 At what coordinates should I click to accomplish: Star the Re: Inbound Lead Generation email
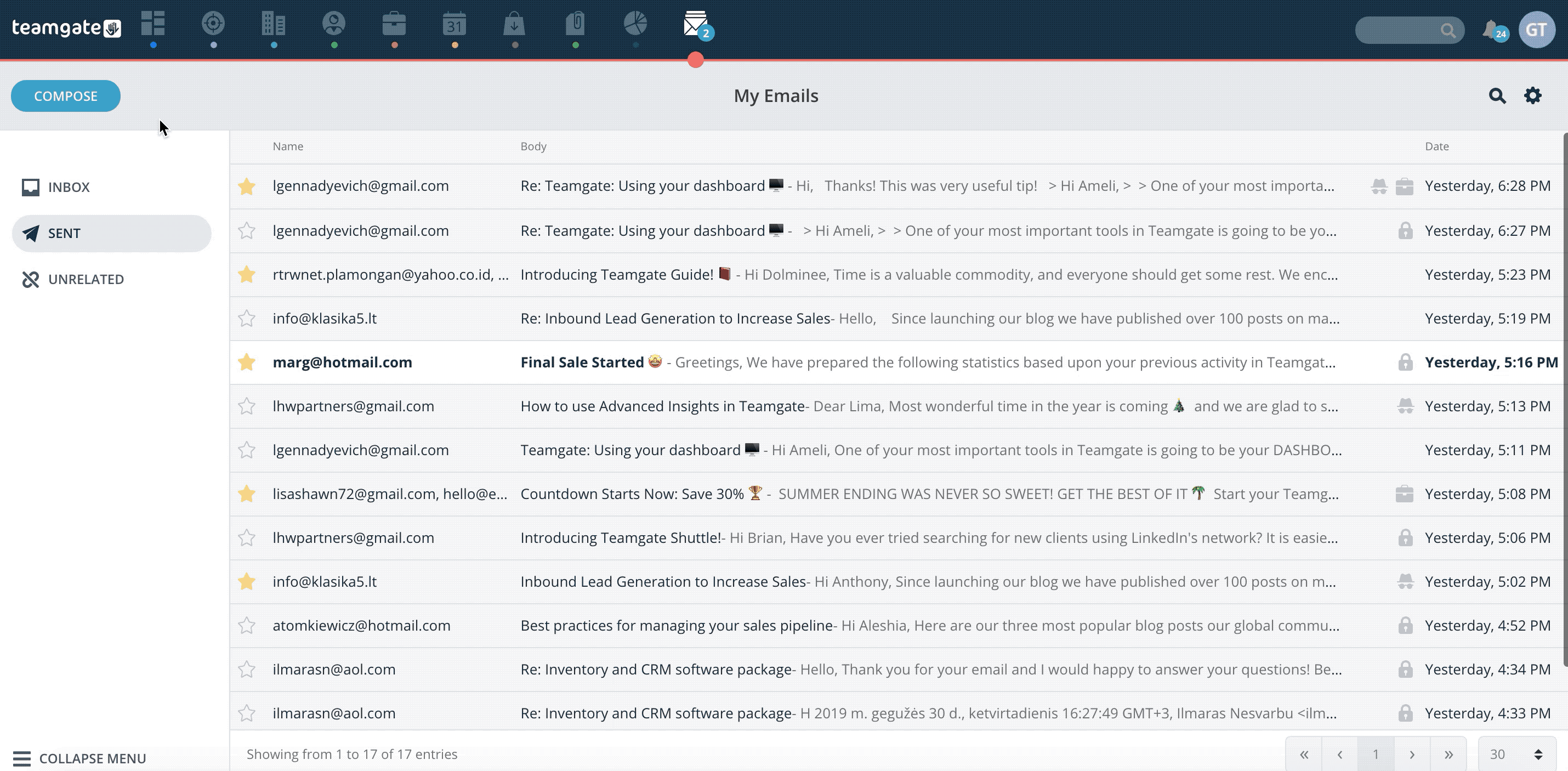(x=247, y=319)
